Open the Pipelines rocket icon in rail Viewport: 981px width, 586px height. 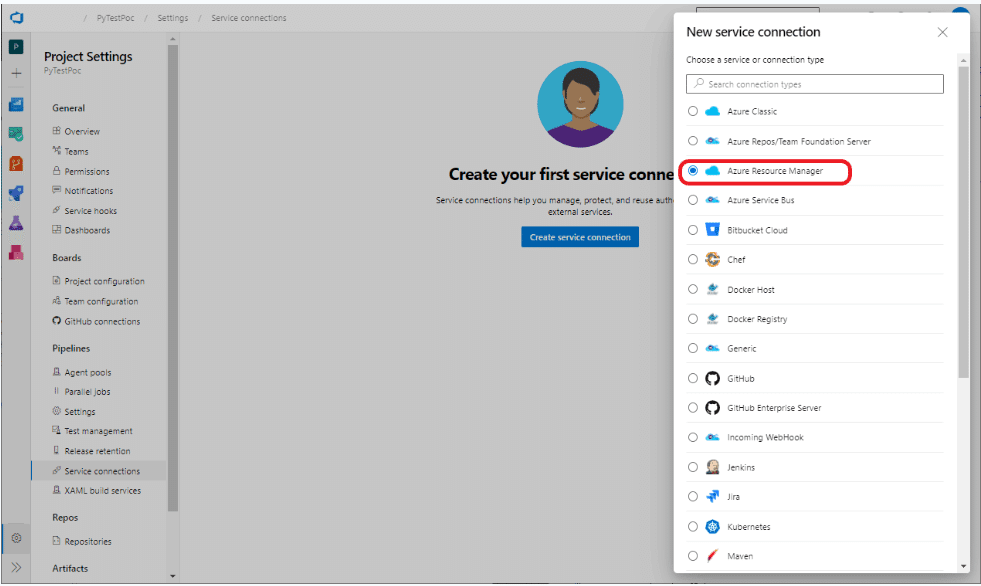point(16,193)
